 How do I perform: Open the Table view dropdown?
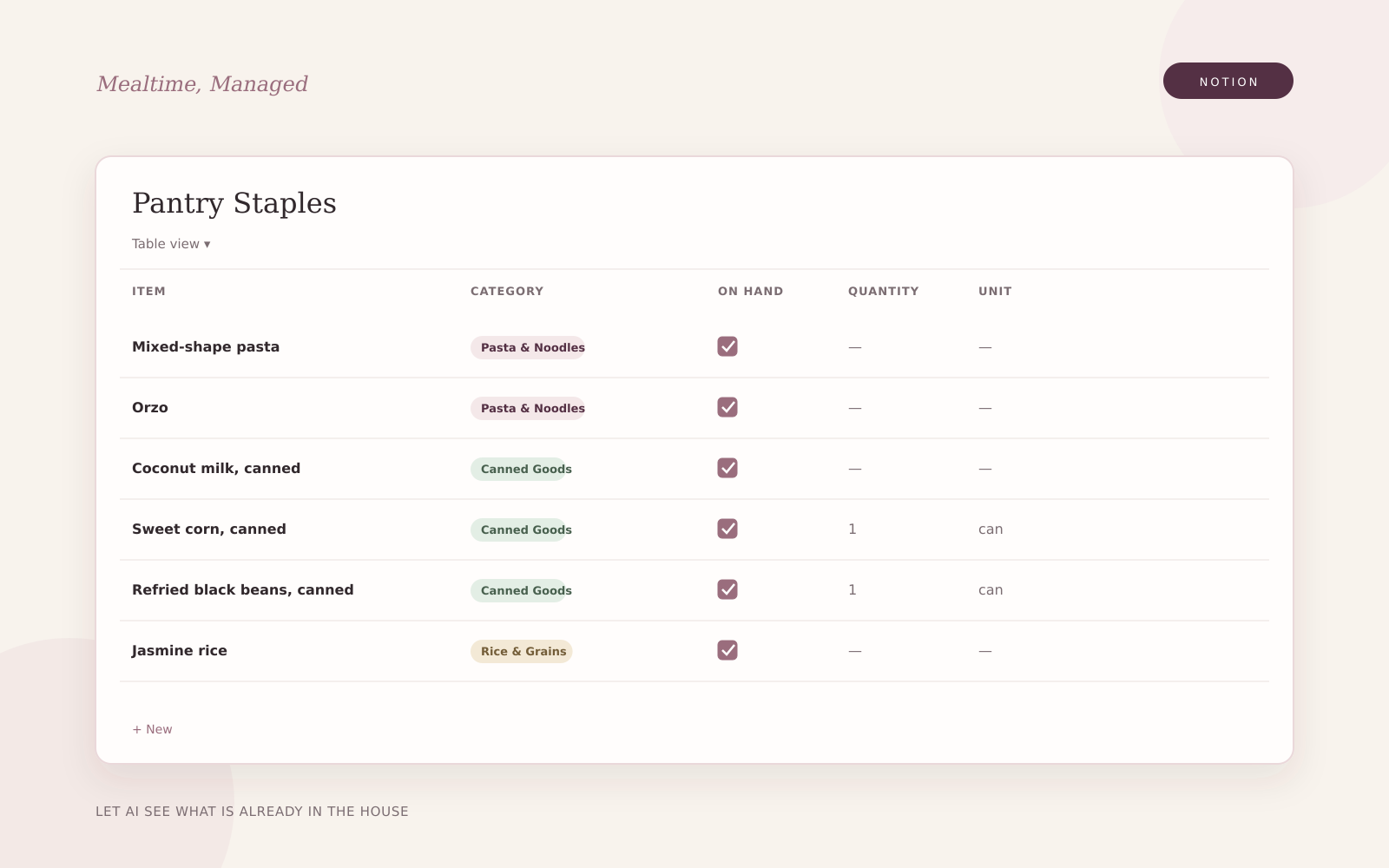pos(171,244)
